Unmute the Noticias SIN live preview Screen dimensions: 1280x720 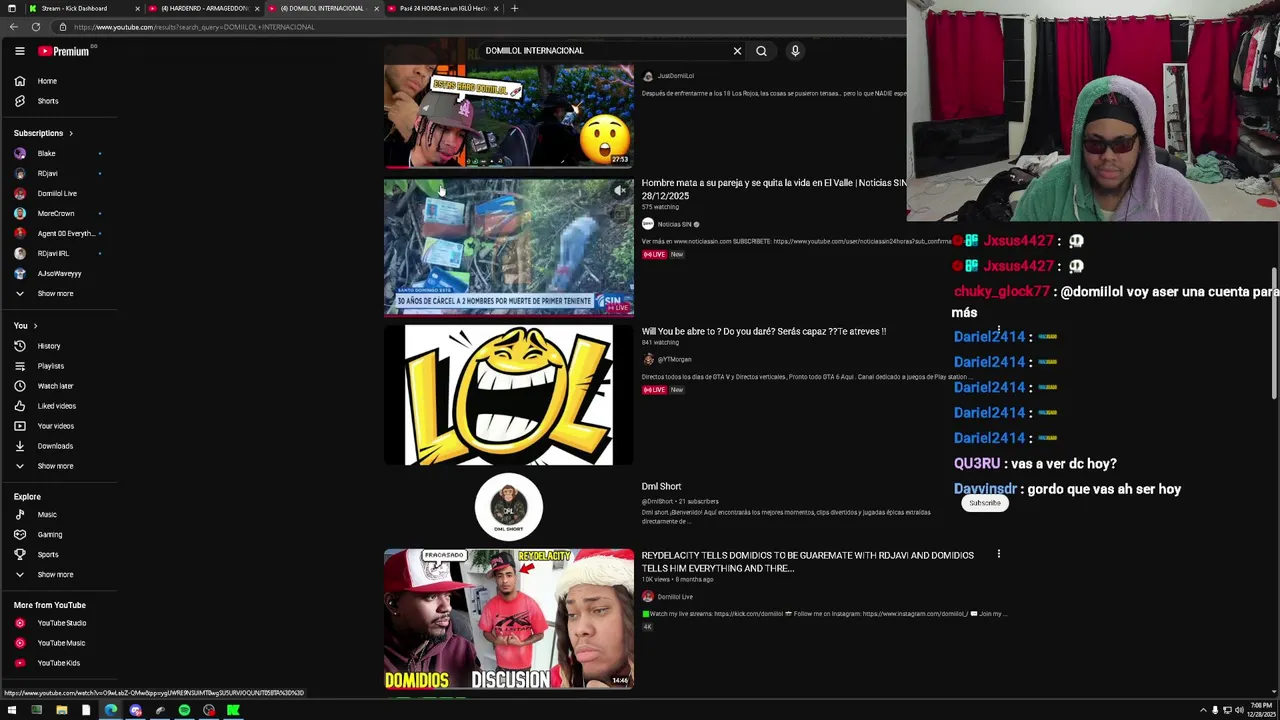click(x=620, y=190)
